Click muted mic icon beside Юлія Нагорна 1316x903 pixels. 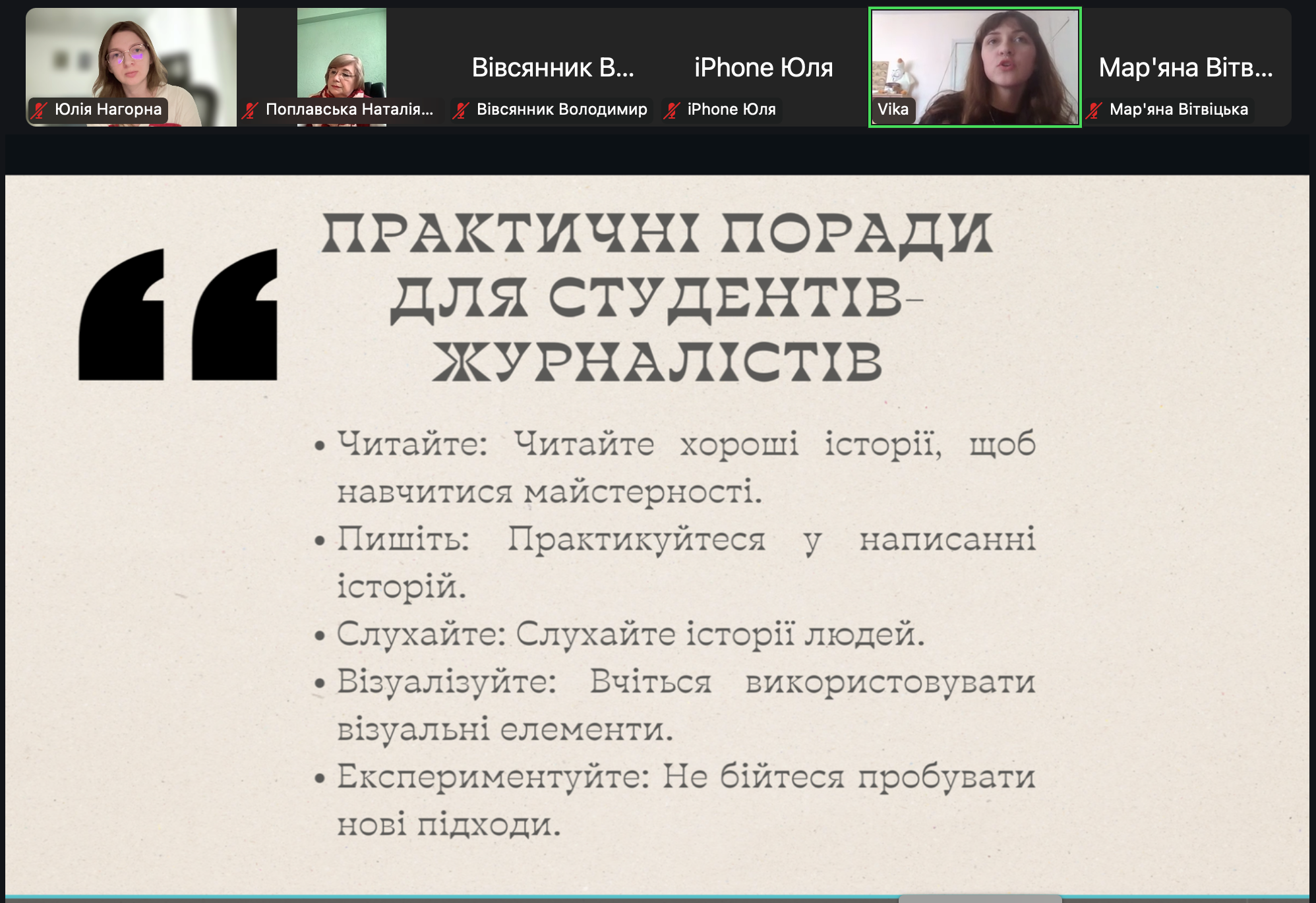40,110
